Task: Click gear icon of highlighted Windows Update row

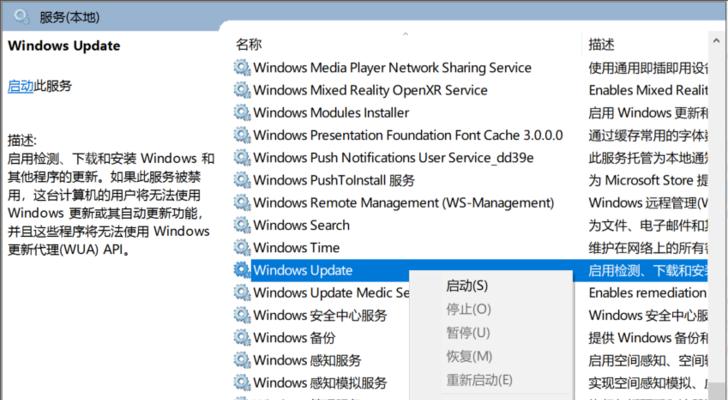Action: pos(242,270)
